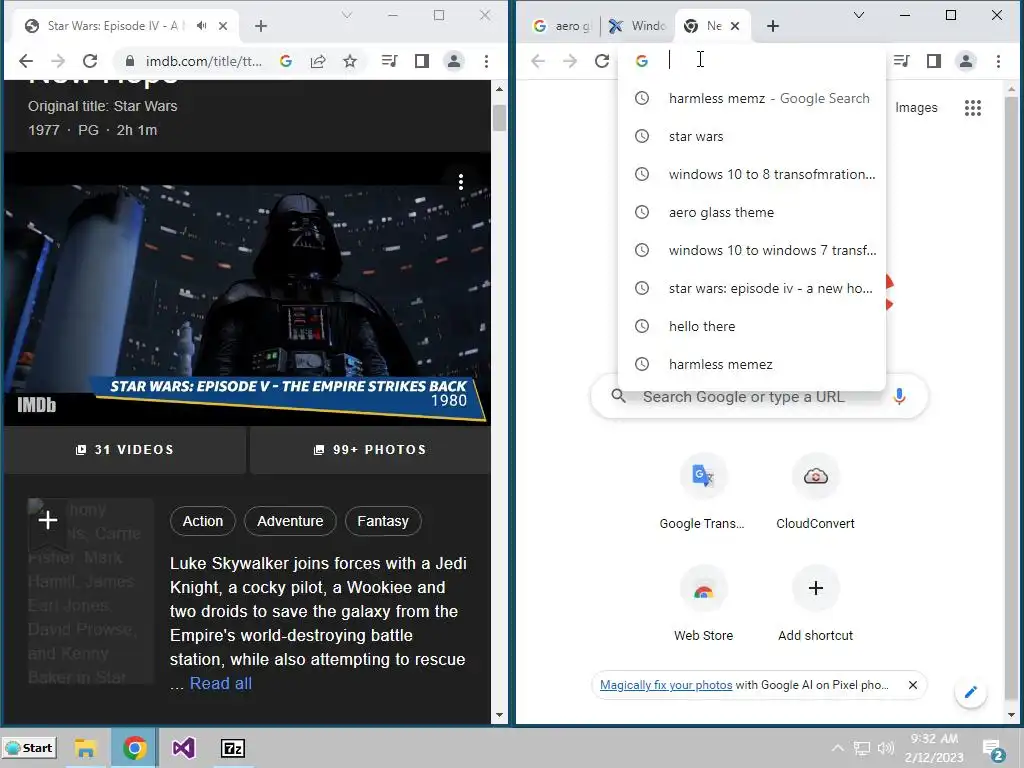Mute the Star Wars tab audio
This screenshot has width=1024, height=768.
tap(202, 25)
